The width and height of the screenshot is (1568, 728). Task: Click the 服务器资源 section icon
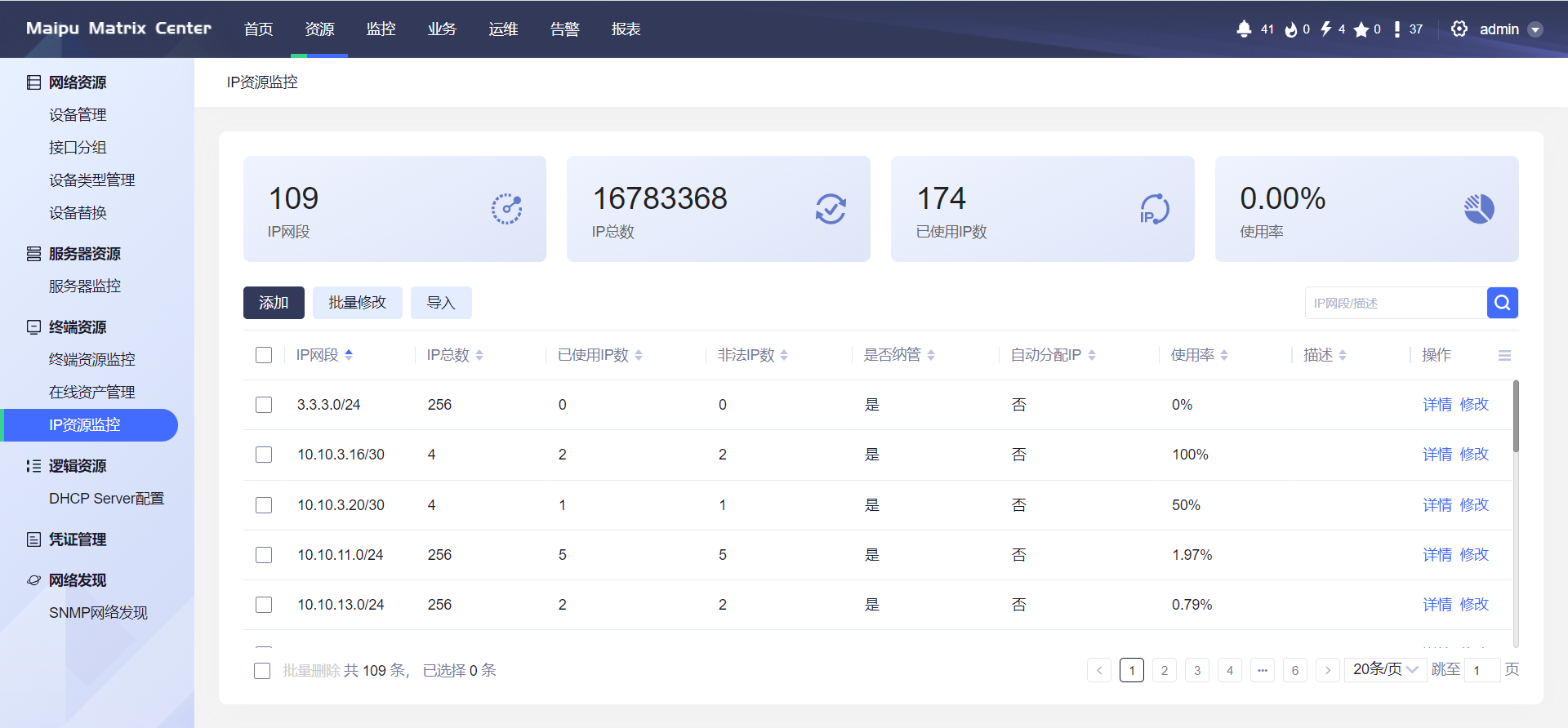coord(33,254)
